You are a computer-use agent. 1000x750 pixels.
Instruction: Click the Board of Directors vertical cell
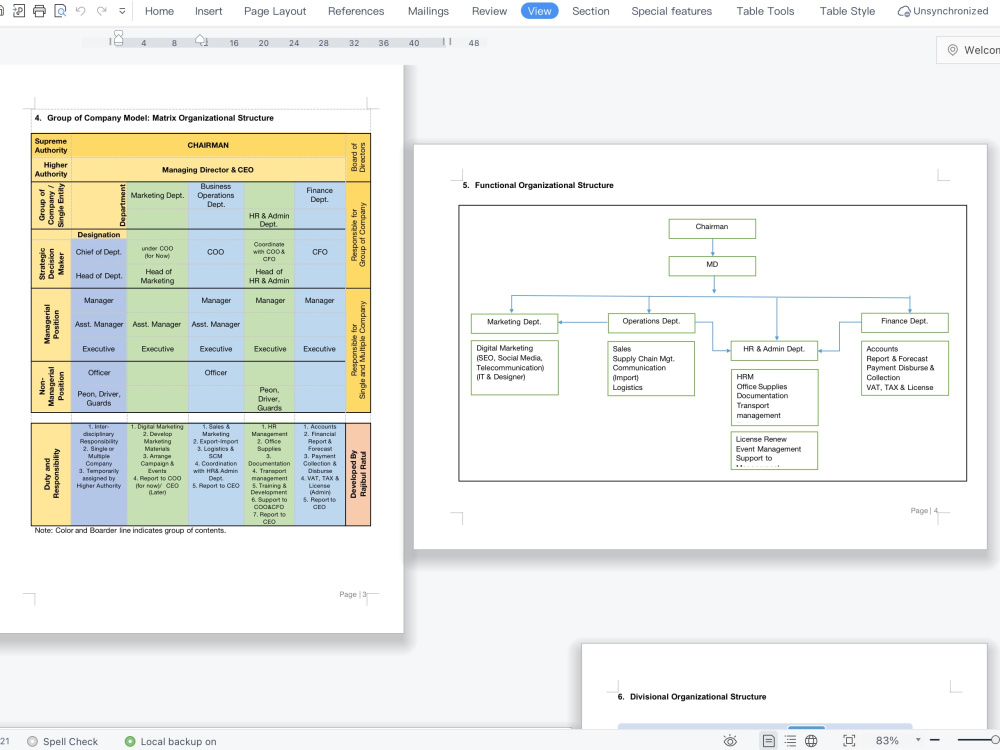pyautogui.click(x=358, y=158)
